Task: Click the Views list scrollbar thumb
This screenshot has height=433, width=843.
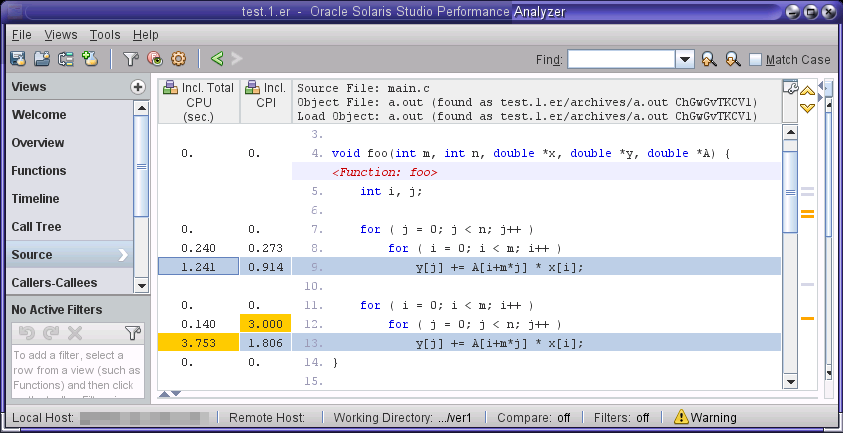Action: 141,166
